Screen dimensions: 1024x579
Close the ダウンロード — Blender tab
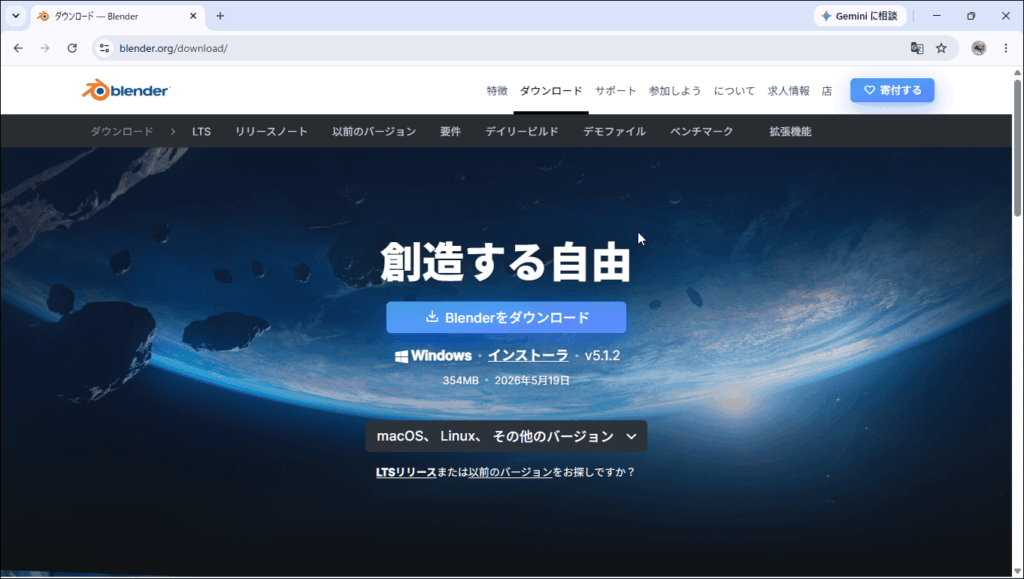click(193, 16)
